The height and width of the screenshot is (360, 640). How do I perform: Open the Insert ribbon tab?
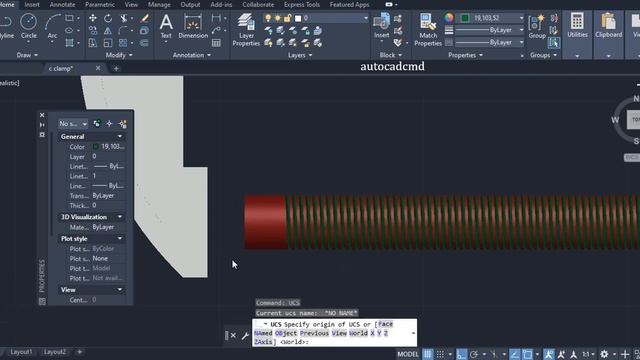(x=32, y=4)
